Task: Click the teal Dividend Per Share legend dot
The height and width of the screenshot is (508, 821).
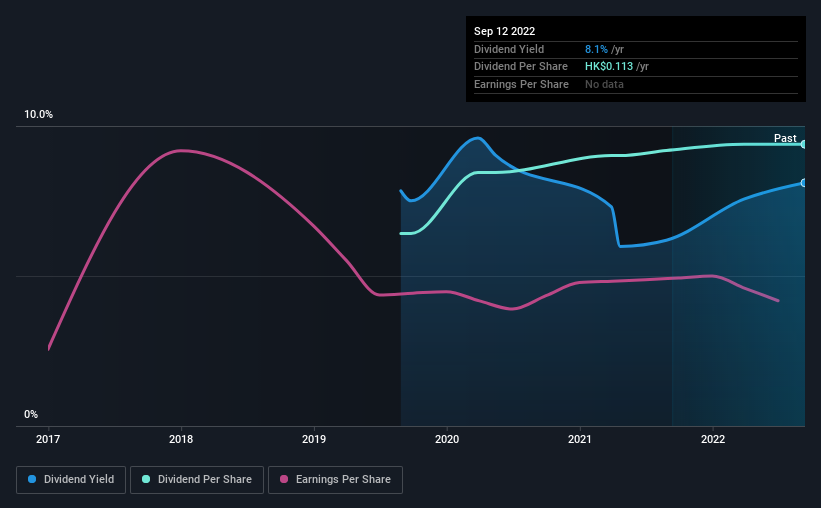Action: (146, 479)
